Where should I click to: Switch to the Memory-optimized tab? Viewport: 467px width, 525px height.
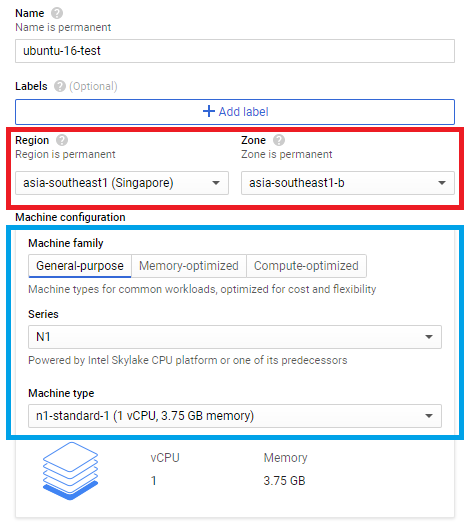click(x=189, y=266)
